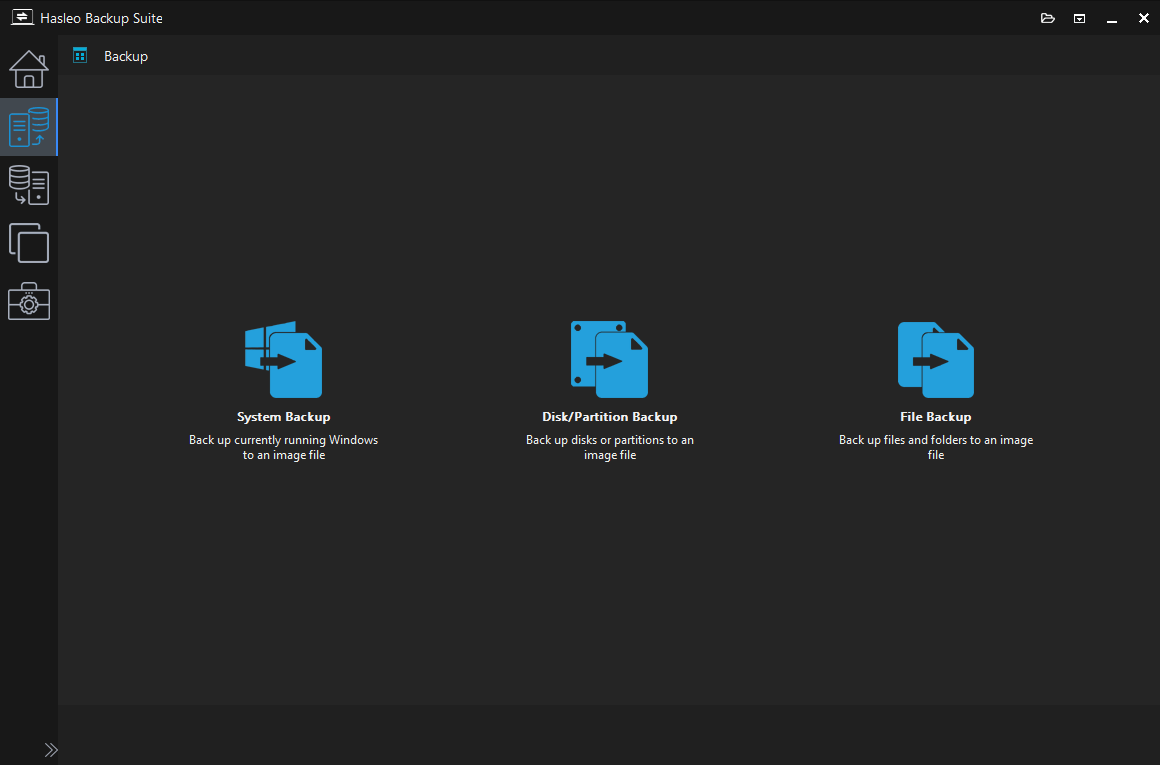Select the Backup sidebar icon
The image size is (1160, 765).
pyautogui.click(x=29, y=127)
